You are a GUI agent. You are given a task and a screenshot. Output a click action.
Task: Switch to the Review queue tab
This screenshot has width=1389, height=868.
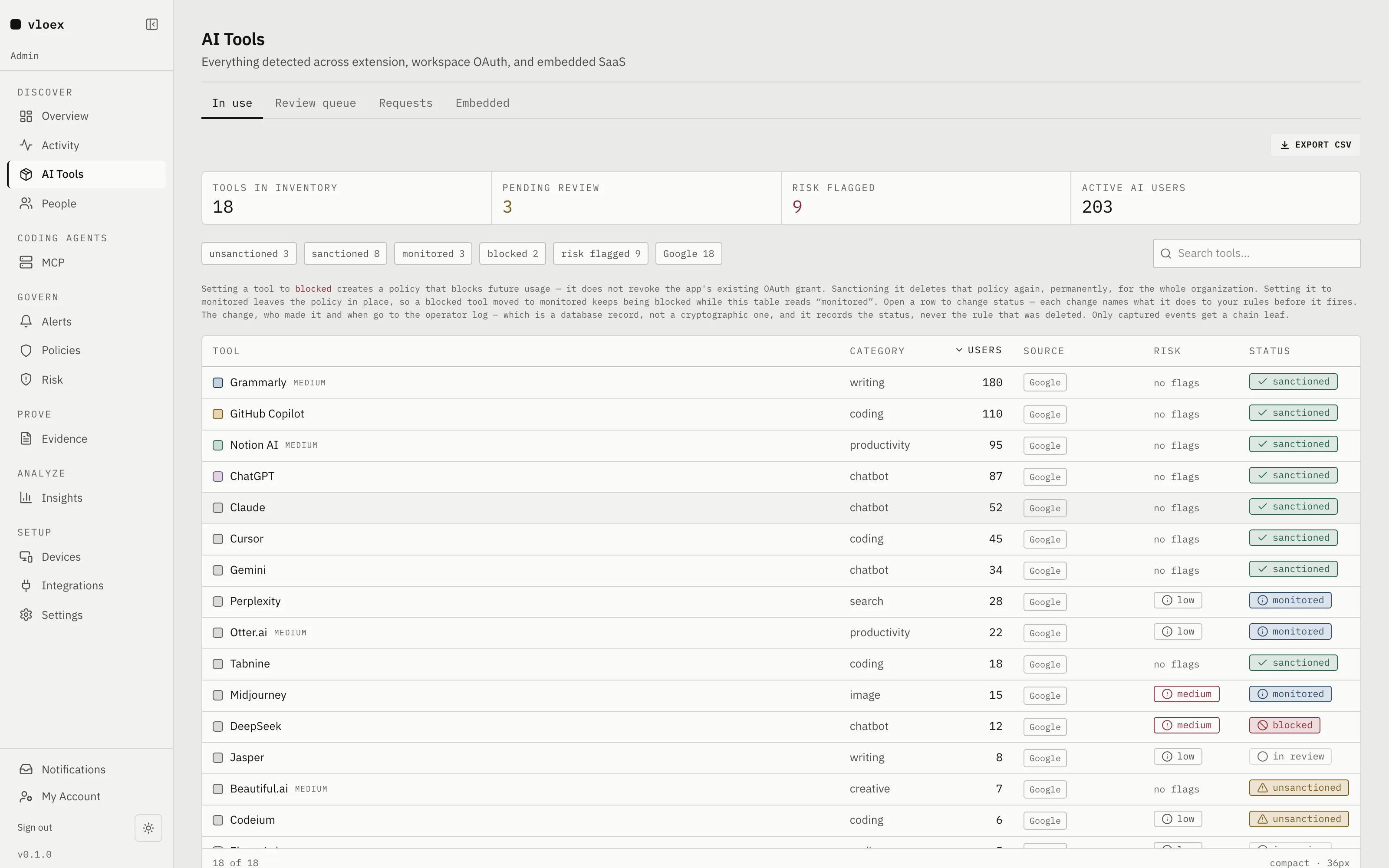click(315, 103)
